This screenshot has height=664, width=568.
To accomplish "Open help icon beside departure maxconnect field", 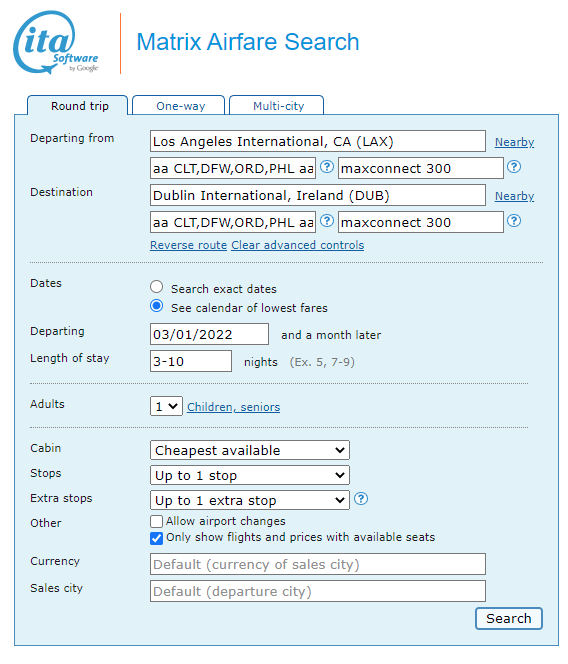I will click(x=514, y=167).
